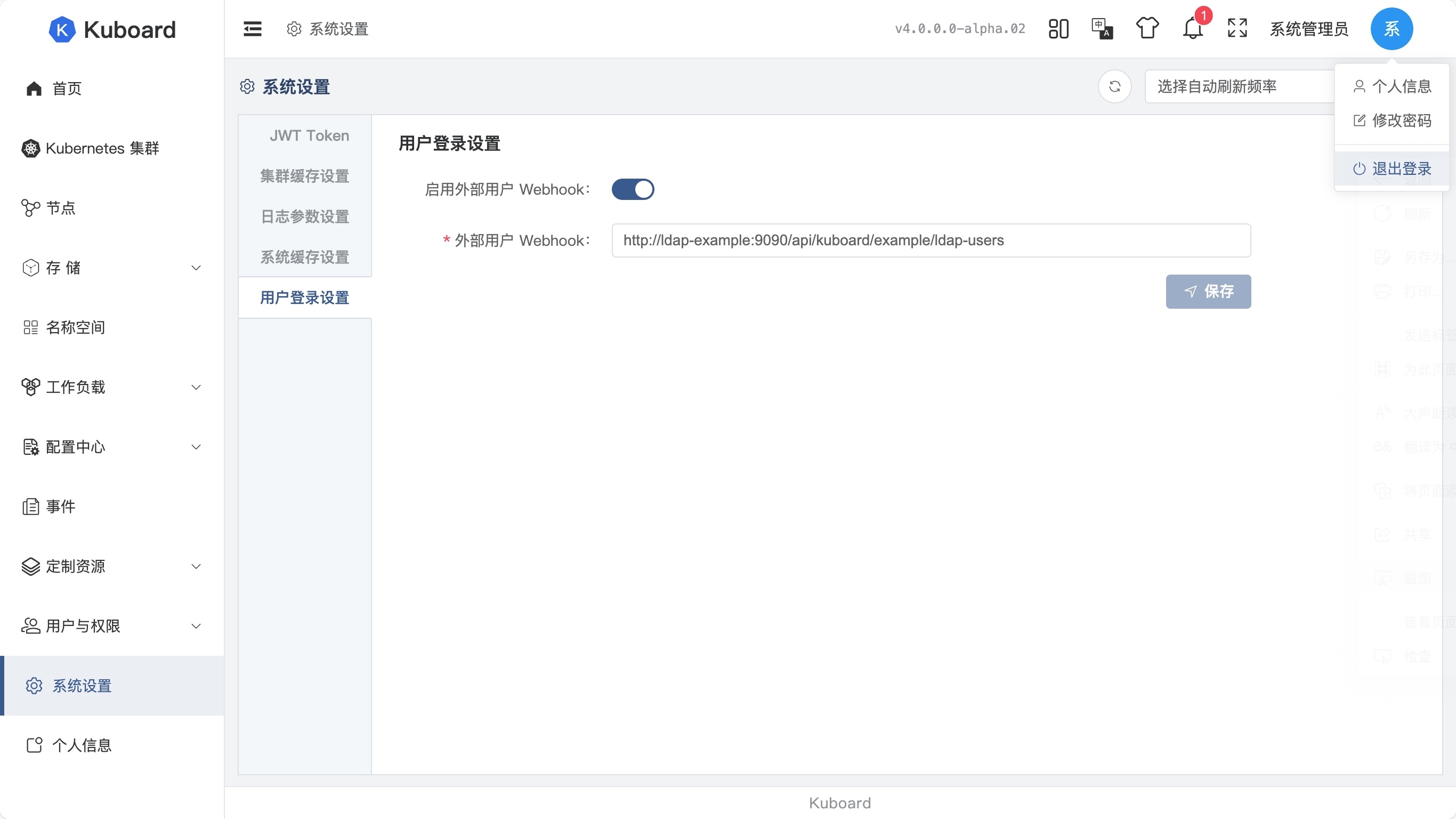
Task: Enter fullscreen using the expand icon
Action: point(1237,28)
